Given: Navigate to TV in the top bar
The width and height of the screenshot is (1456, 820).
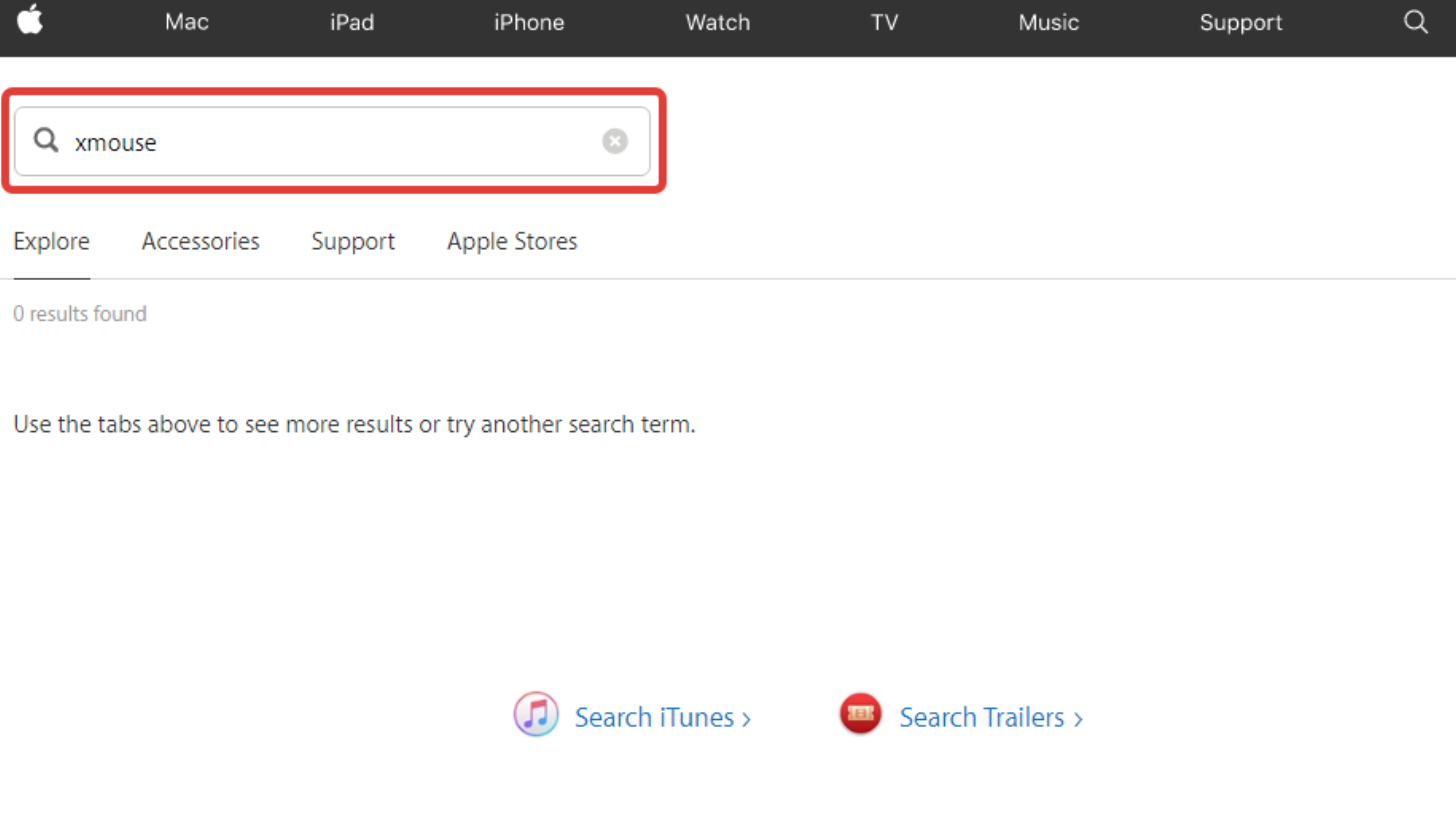Looking at the screenshot, I should click(884, 22).
